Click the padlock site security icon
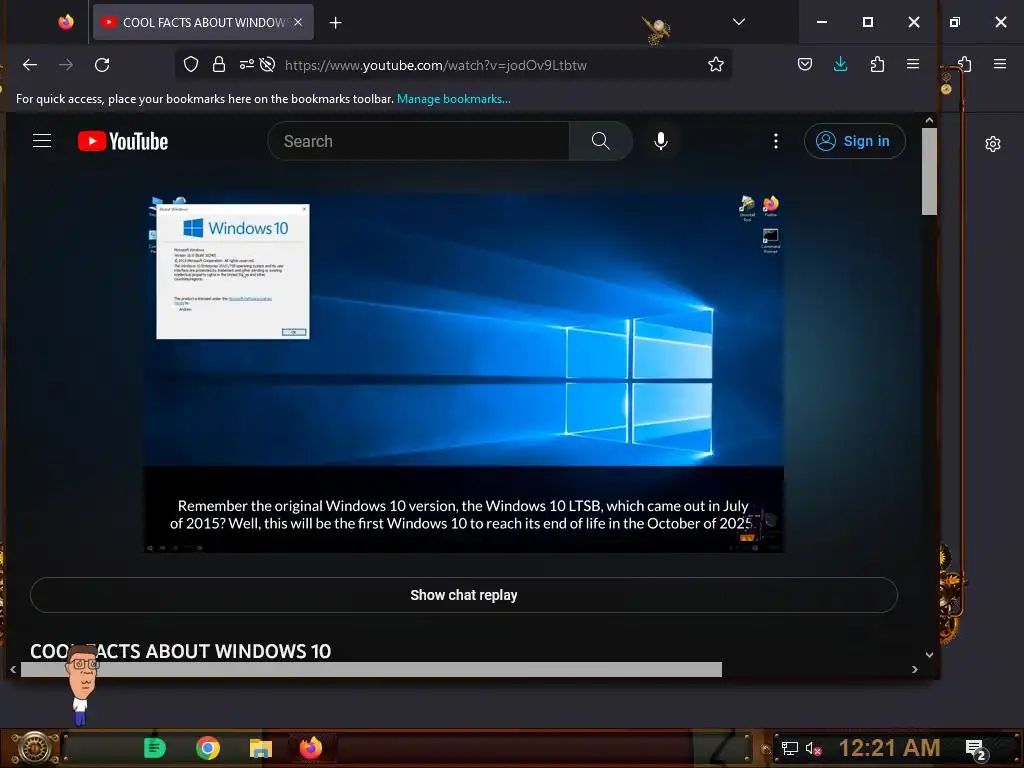Screen dimensions: 1024x768 tap(219, 65)
